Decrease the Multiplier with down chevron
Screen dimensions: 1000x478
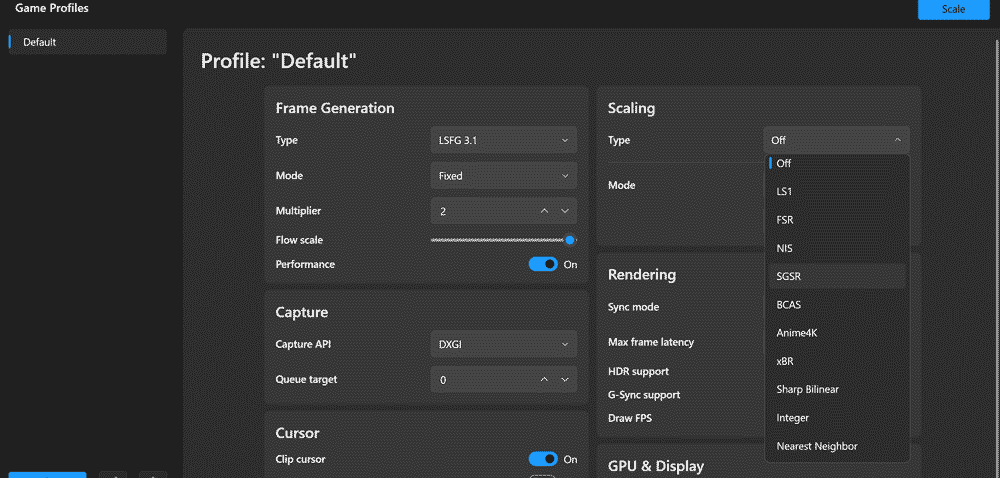pyautogui.click(x=565, y=211)
